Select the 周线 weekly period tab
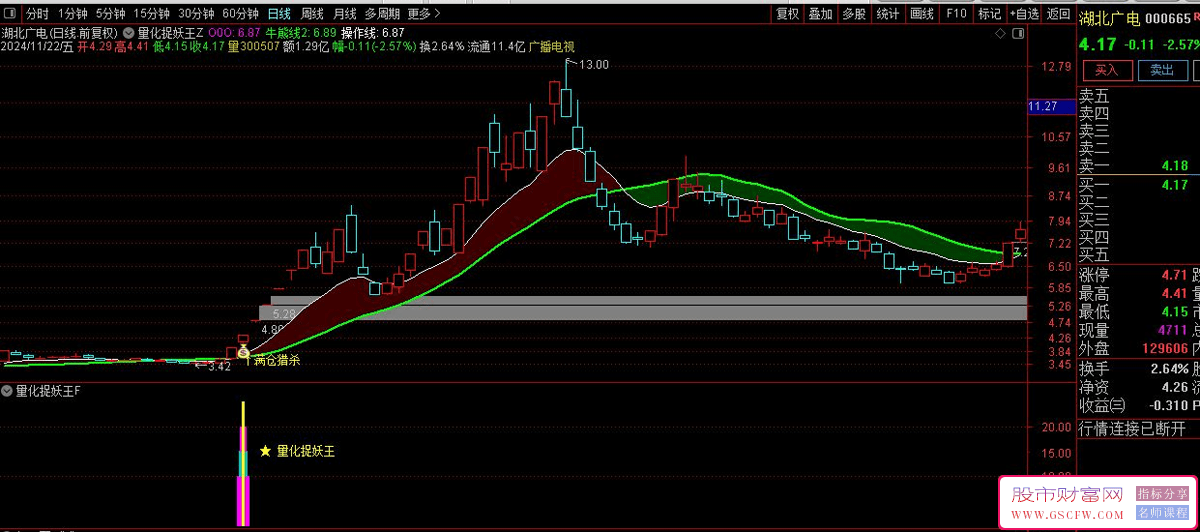Viewport: 1200px width, 532px height. click(312, 14)
